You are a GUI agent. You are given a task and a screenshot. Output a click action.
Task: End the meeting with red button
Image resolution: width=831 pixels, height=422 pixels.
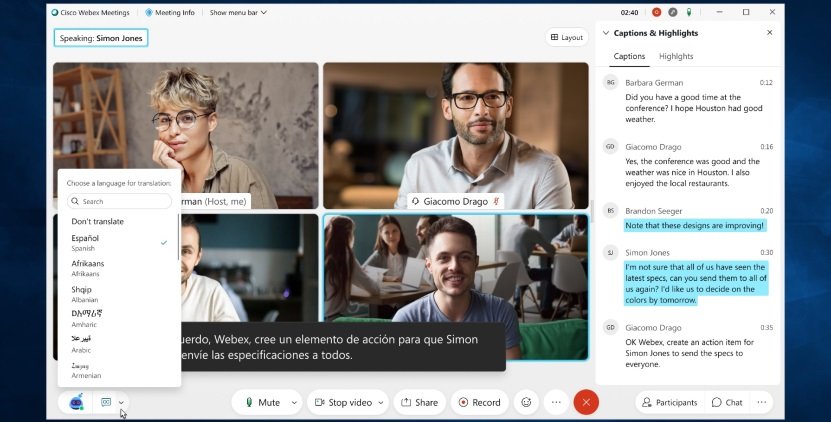pyautogui.click(x=586, y=402)
